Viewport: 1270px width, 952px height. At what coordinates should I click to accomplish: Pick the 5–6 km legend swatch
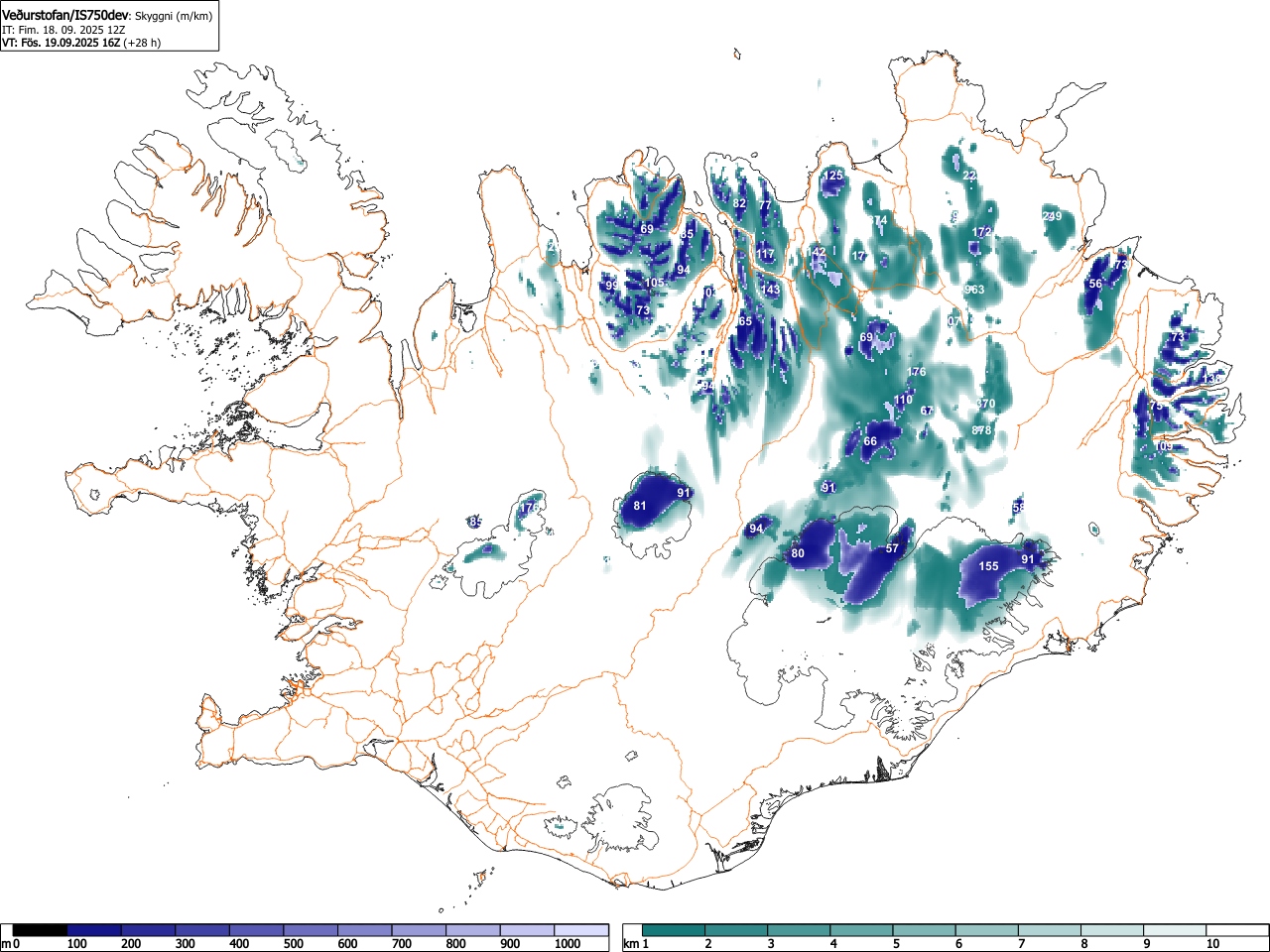coord(925,930)
